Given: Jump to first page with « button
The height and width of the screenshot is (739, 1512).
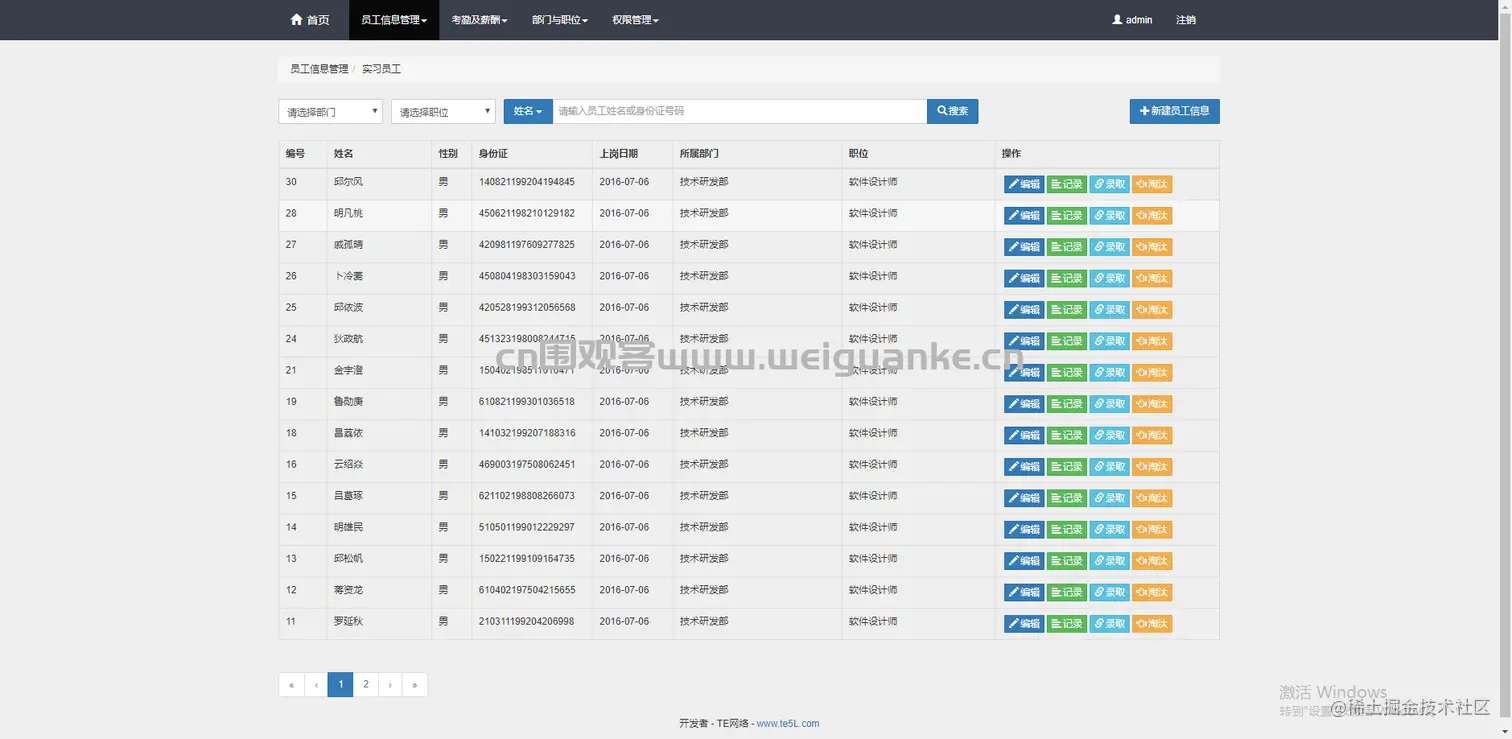Looking at the screenshot, I should tap(291, 684).
